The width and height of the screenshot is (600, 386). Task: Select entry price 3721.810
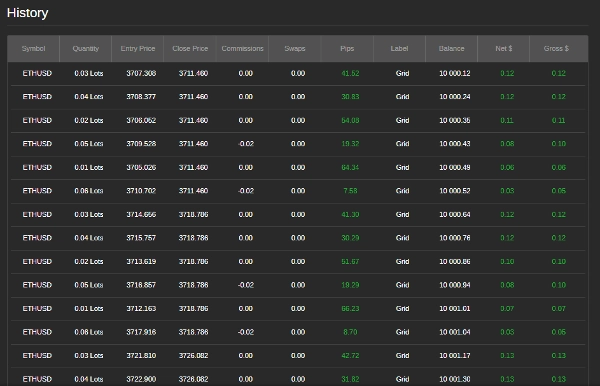pyautogui.click(x=141, y=355)
